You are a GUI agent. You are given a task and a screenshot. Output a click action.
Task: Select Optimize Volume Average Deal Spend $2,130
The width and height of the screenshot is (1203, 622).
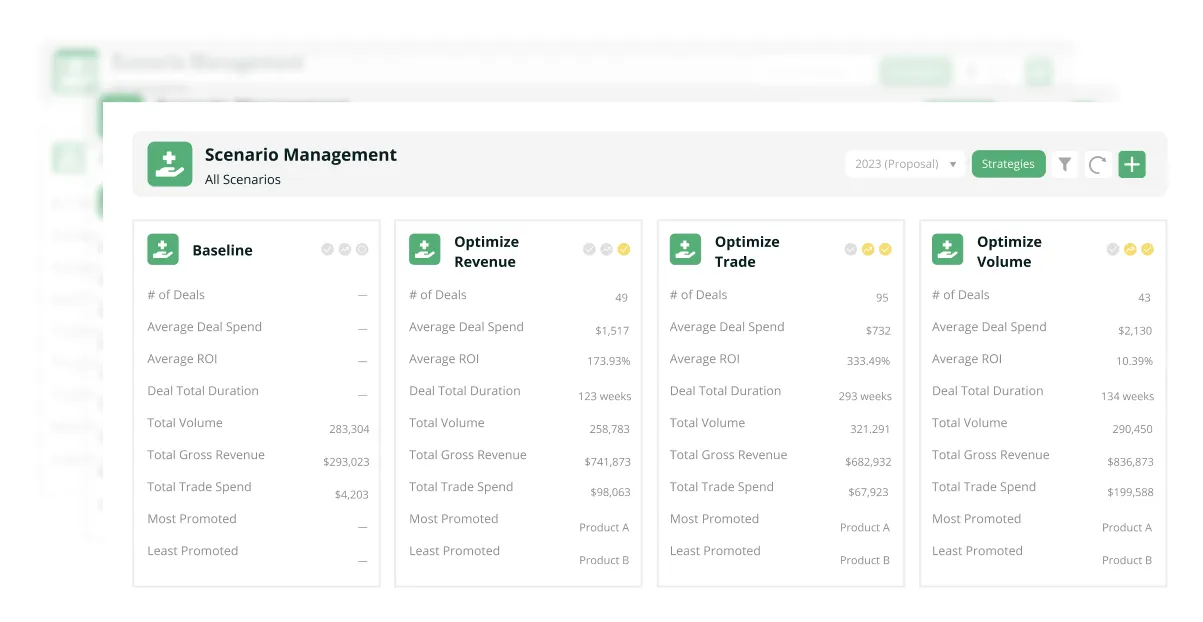(1135, 330)
